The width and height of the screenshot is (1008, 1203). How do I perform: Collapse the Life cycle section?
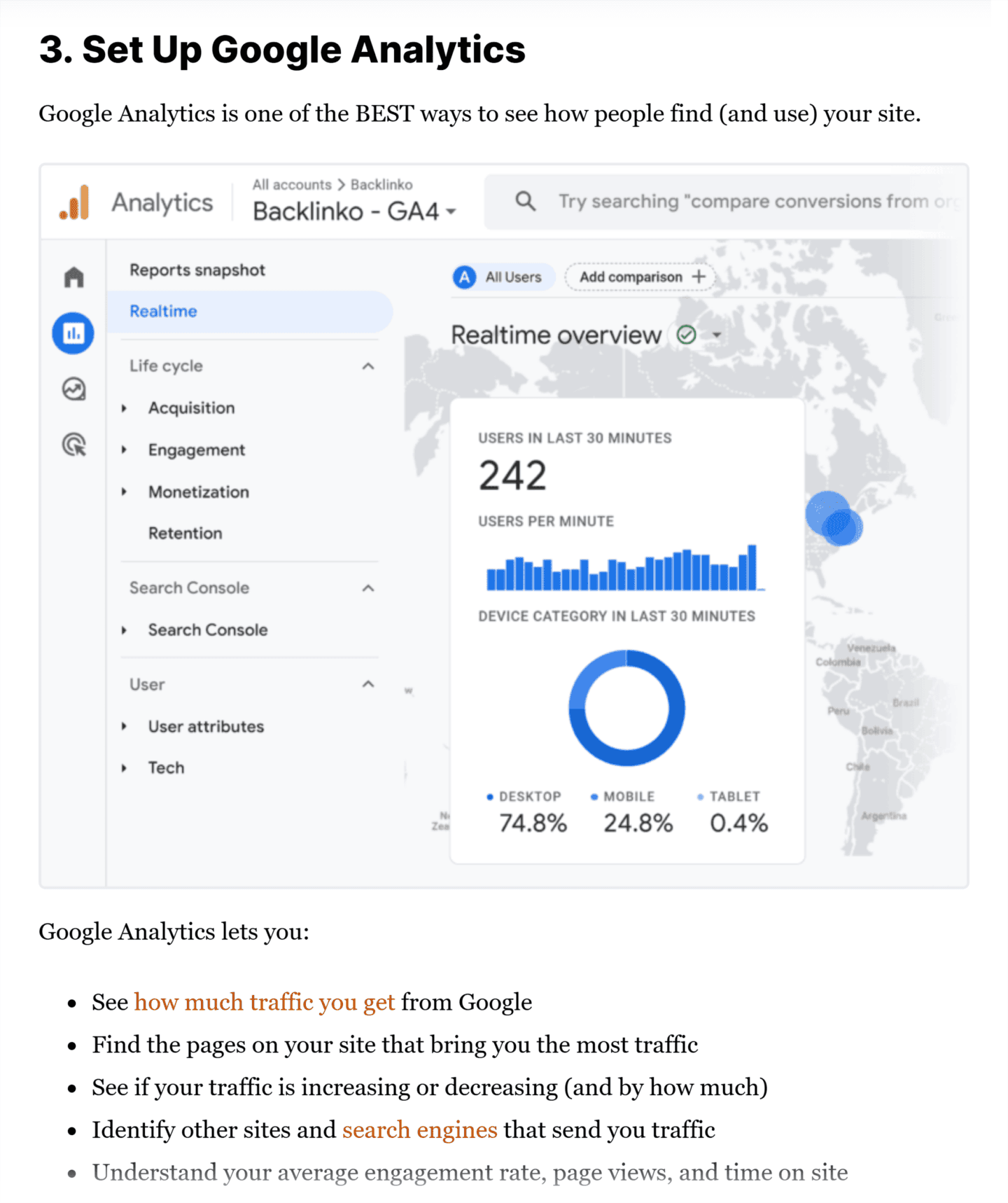(x=368, y=366)
